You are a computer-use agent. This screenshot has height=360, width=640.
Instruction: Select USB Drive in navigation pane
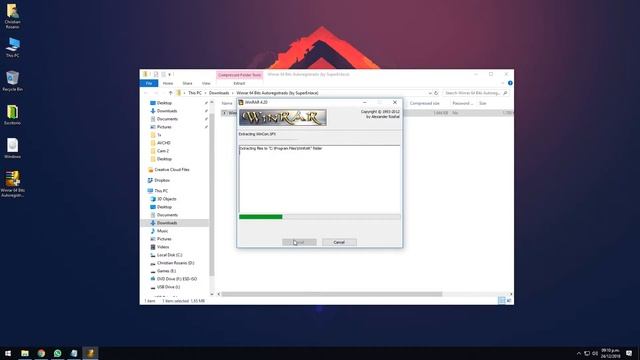click(x=168, y=287)
